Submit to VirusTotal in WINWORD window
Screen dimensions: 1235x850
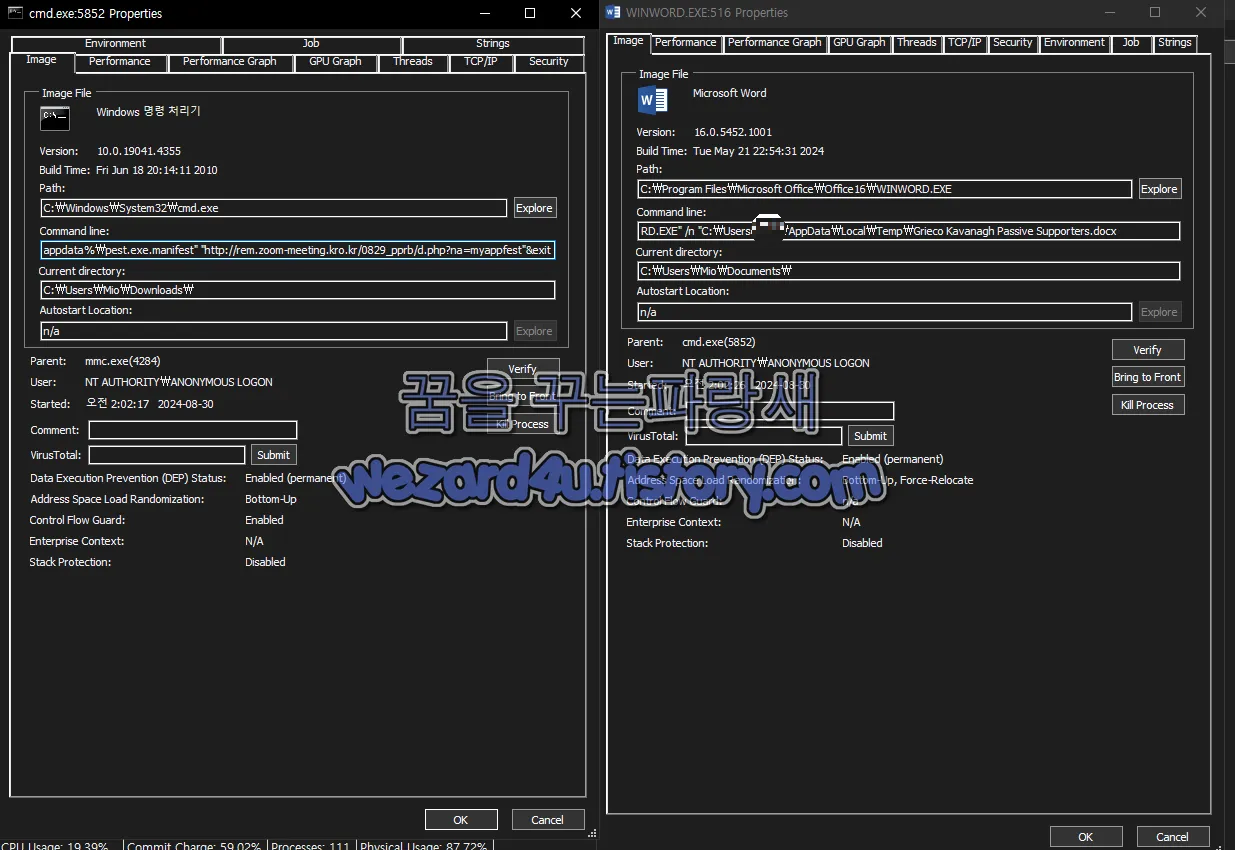coord(871,436)
